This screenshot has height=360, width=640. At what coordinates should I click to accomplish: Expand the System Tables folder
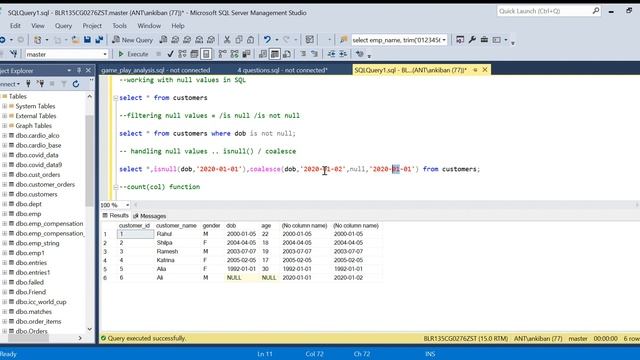4,106
